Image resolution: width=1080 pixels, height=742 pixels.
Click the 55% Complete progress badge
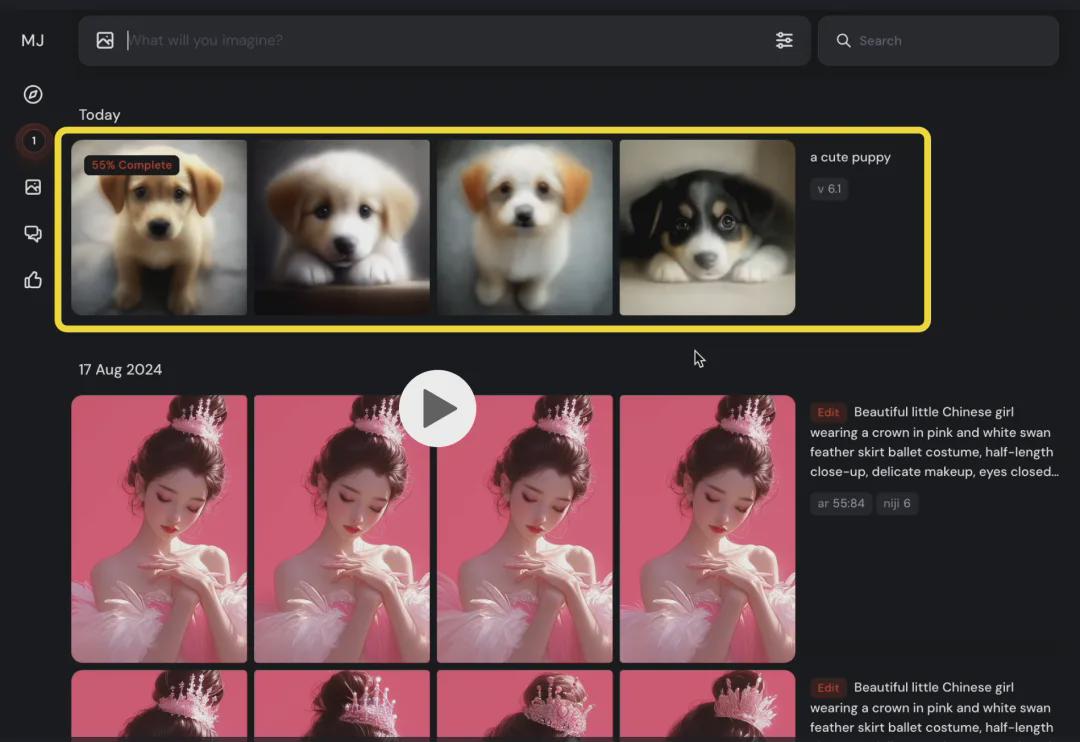pos(132,165)
